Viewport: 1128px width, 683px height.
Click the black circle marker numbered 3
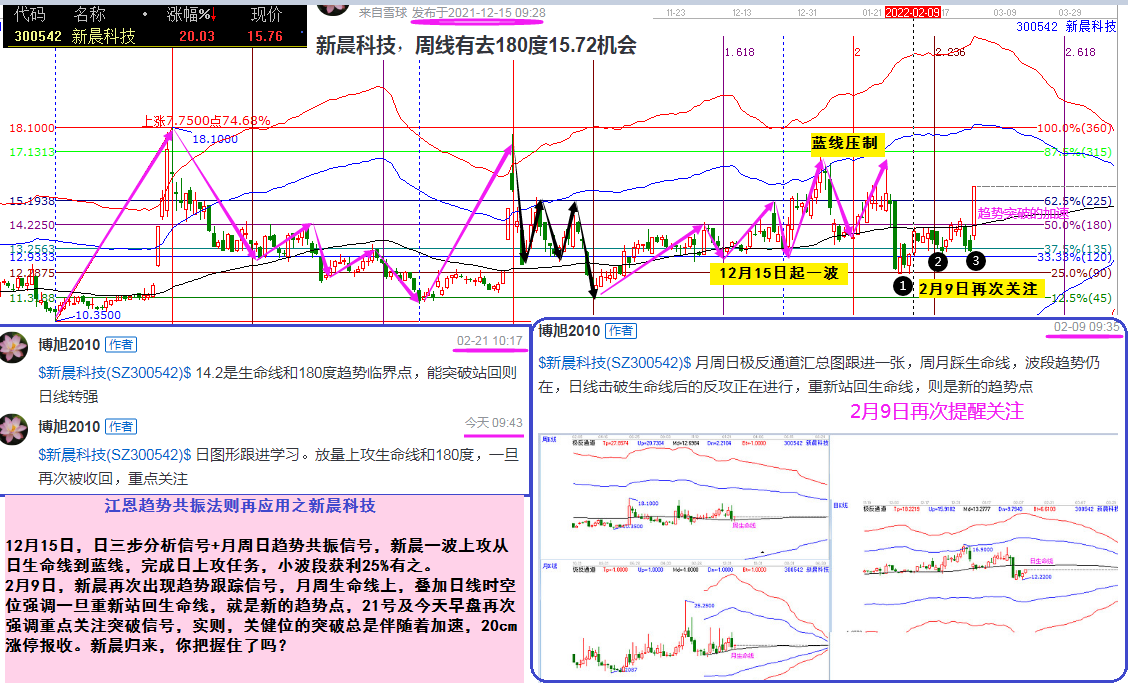[x=976, y=260]
